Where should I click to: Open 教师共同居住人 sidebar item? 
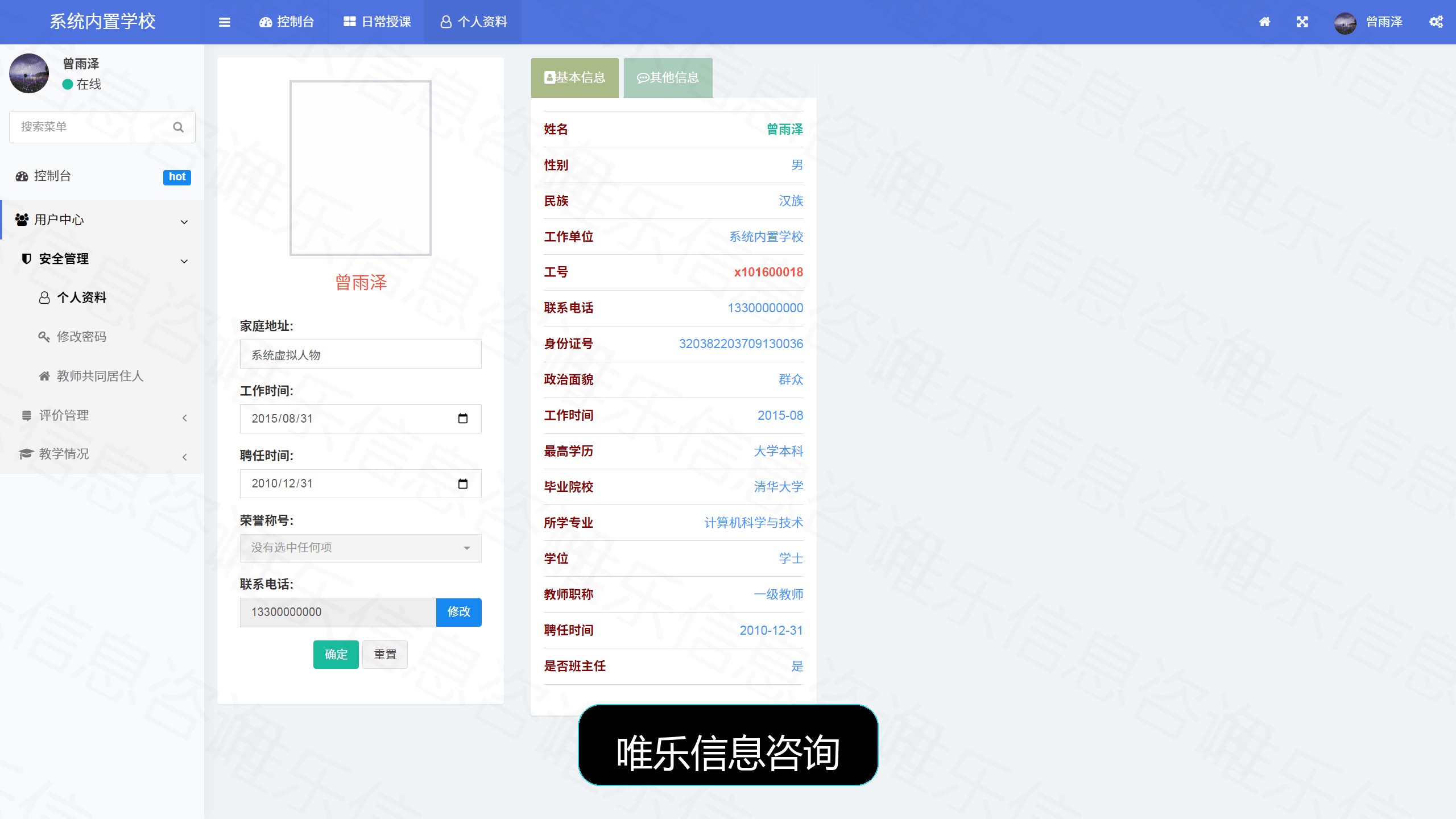pyautogui.click(x=102, y=376)
